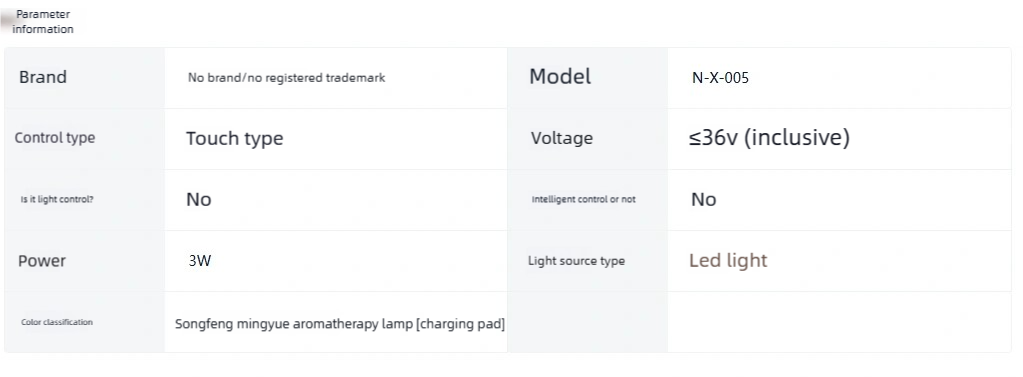This screenshot has width=1023, height=377.
Task: Select the Color classification label
Action: [x=57, y=322]
